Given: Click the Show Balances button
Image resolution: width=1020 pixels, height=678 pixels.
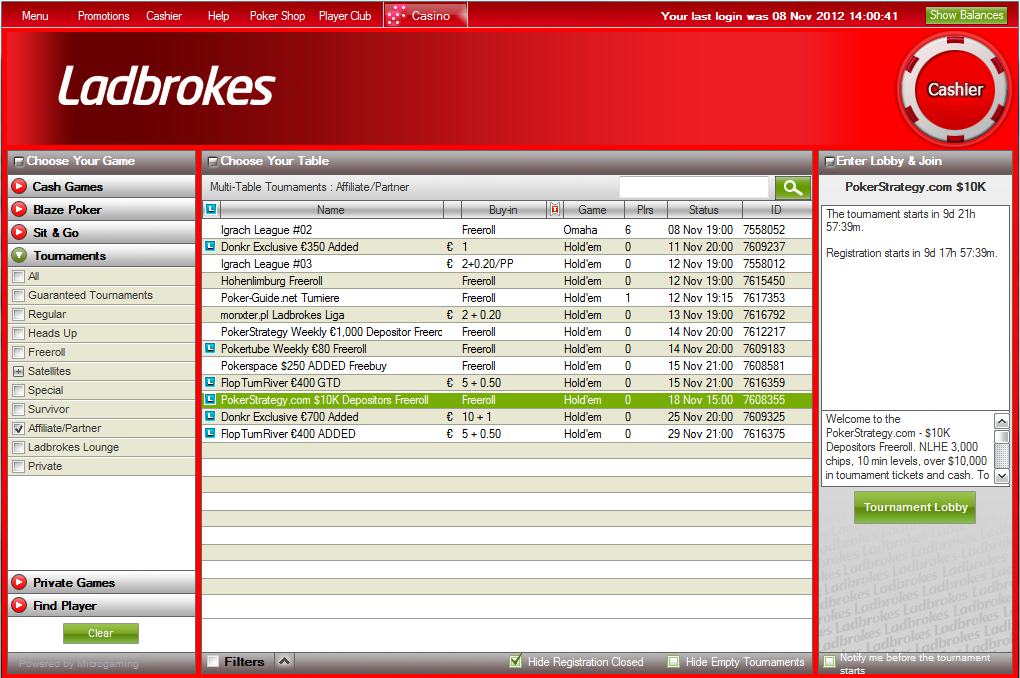Looking at the screenshot, I should tap(966, 15).
